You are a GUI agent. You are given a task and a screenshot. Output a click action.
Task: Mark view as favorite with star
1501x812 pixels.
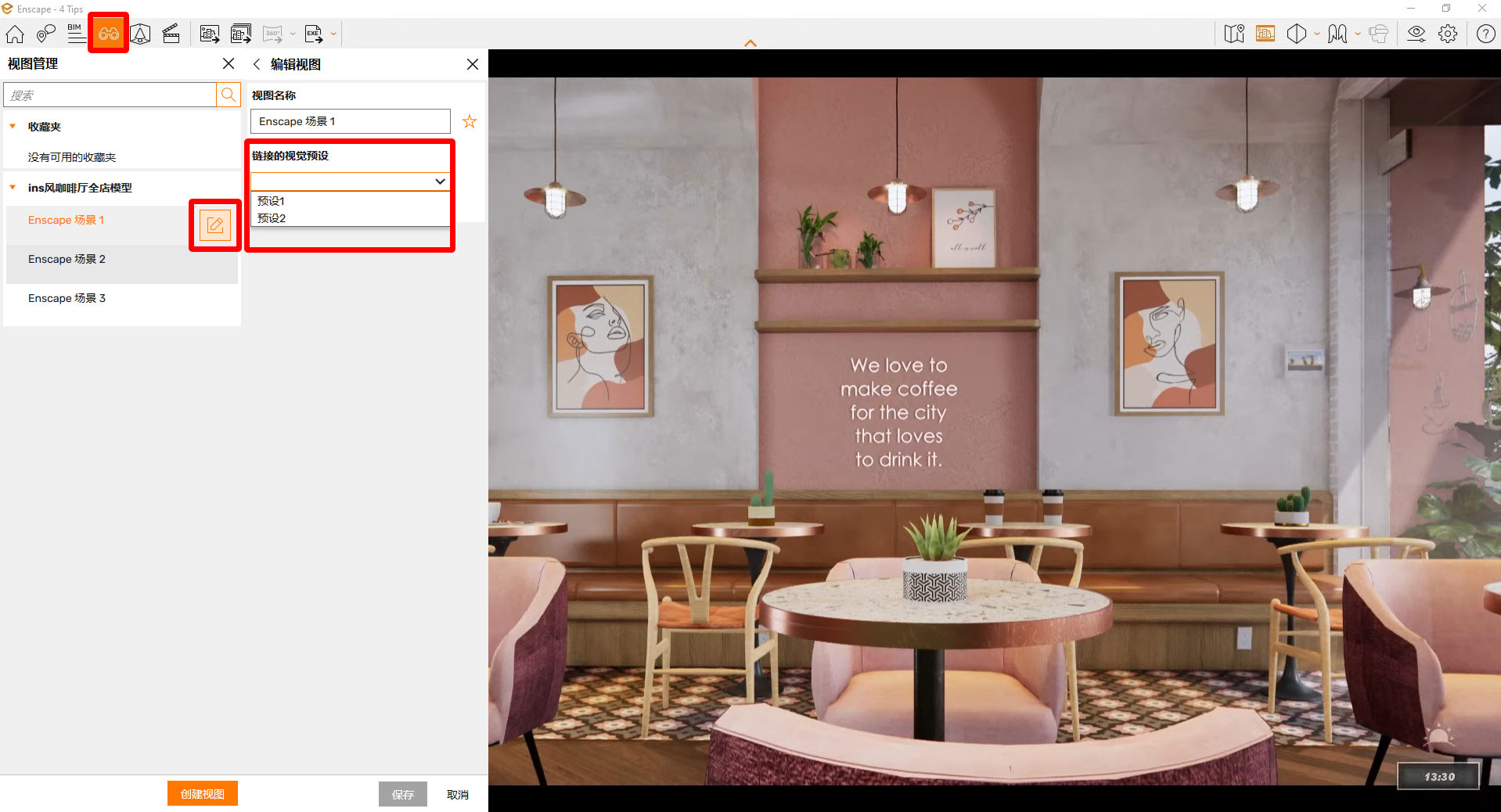[x=470, y=121]
